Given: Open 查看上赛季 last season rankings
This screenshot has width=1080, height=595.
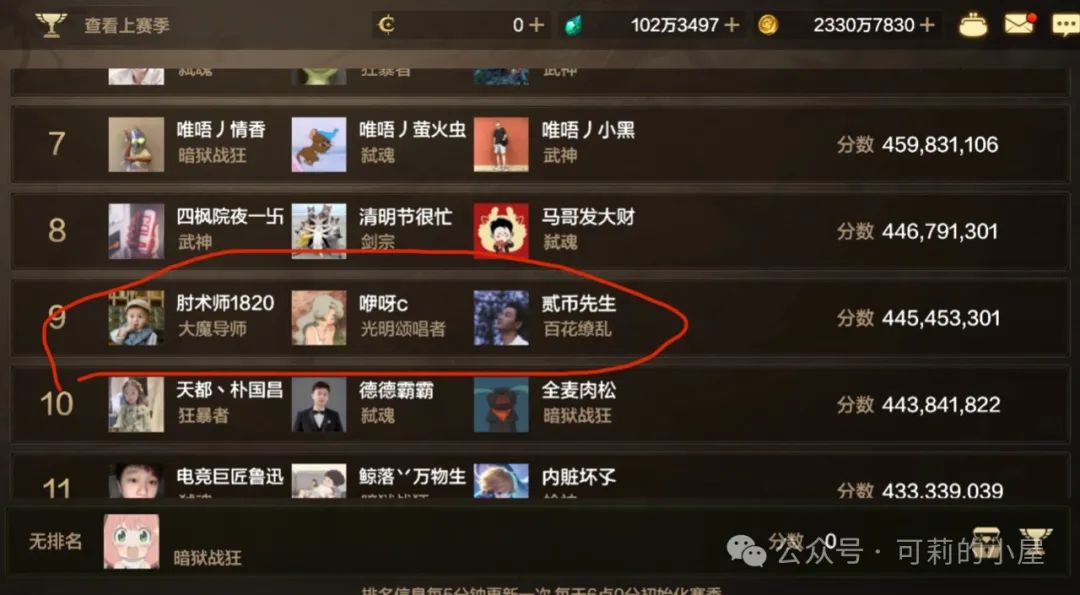Looking at the screenshot, I should pos(127,25).
